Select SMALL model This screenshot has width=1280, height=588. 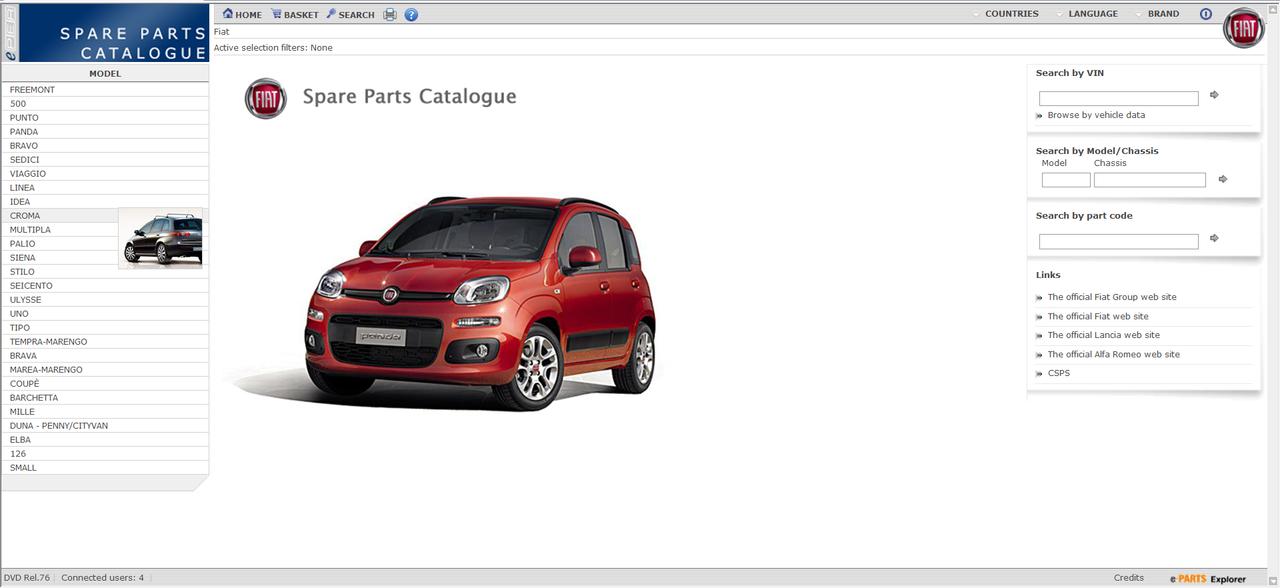[105, 468]
